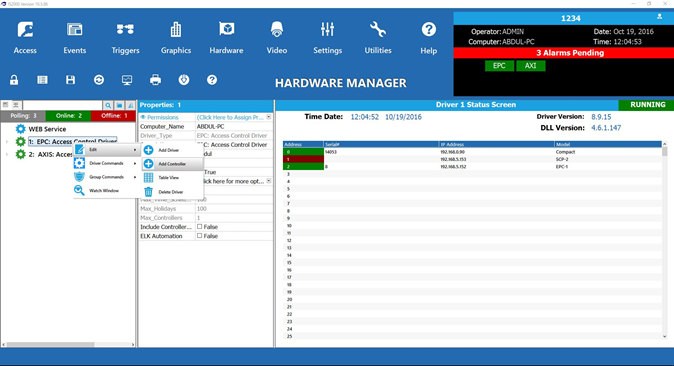The height and width of the screenshot is (366, 674).
Task: Click the Offline: 1 status filter
Action: tap(113, 116)
